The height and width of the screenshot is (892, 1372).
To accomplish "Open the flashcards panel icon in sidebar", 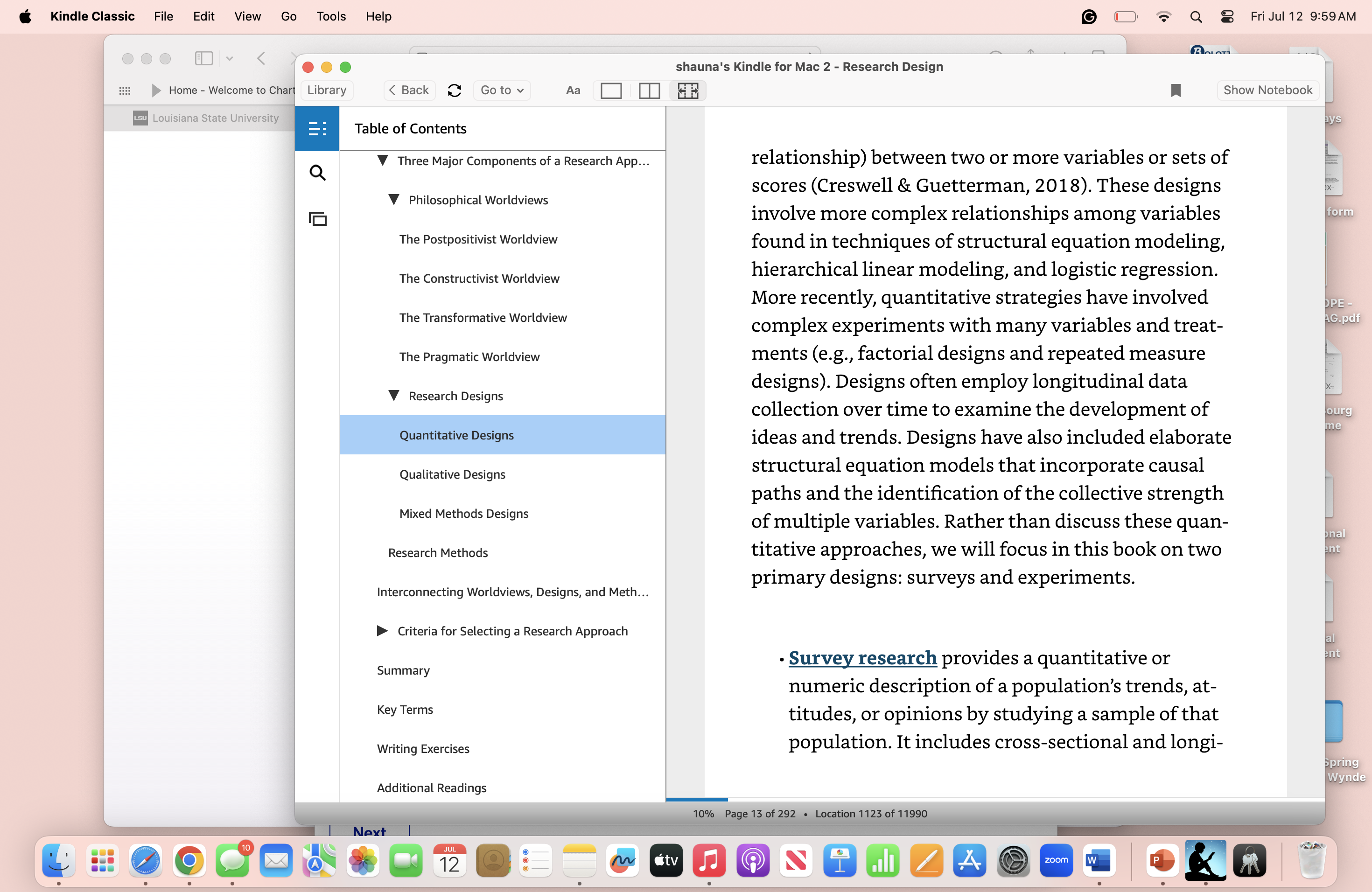I will [x=318, y=219].
